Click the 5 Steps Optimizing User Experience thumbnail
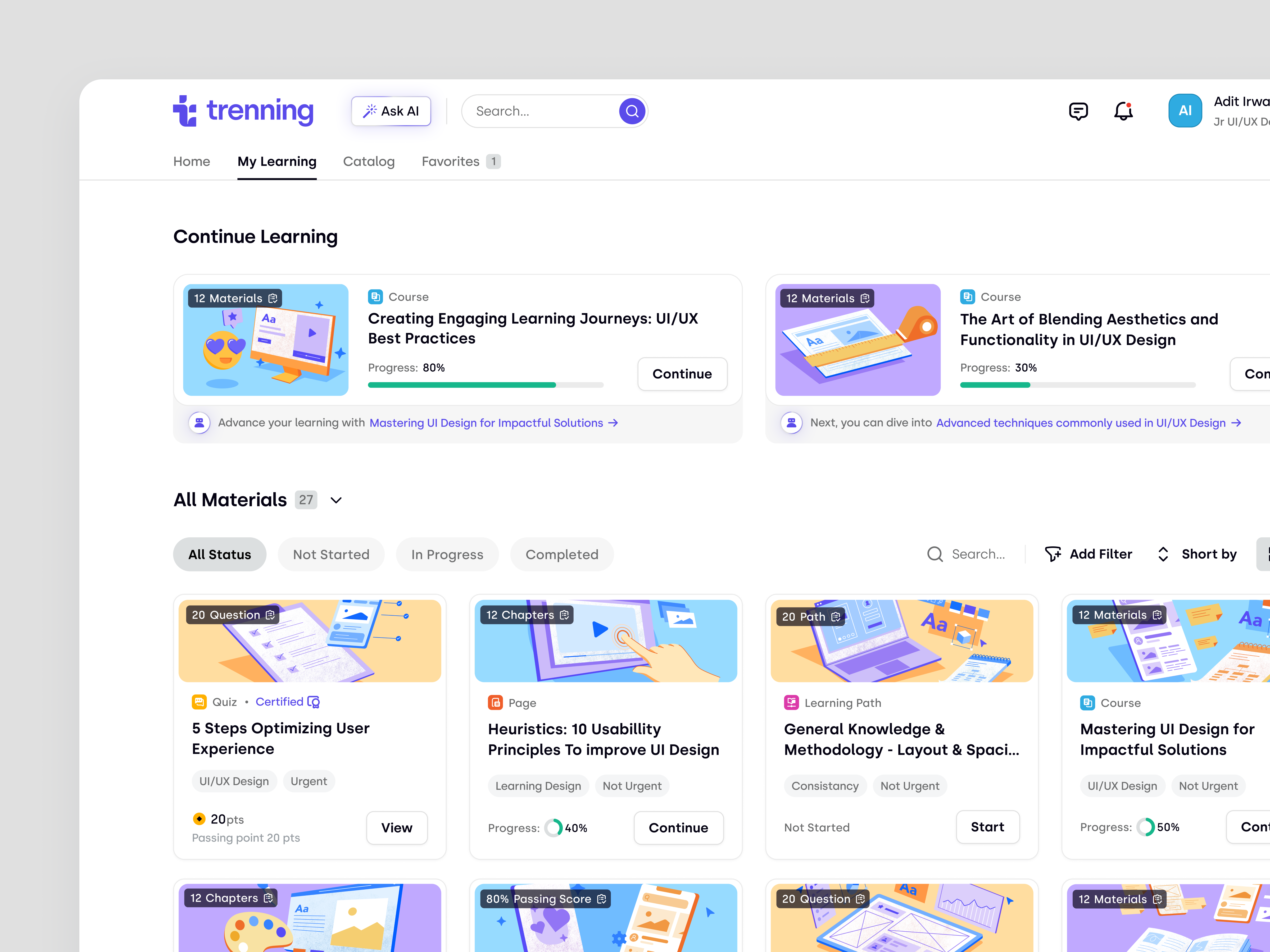The image size is (1270, 952). pos(310,641)
